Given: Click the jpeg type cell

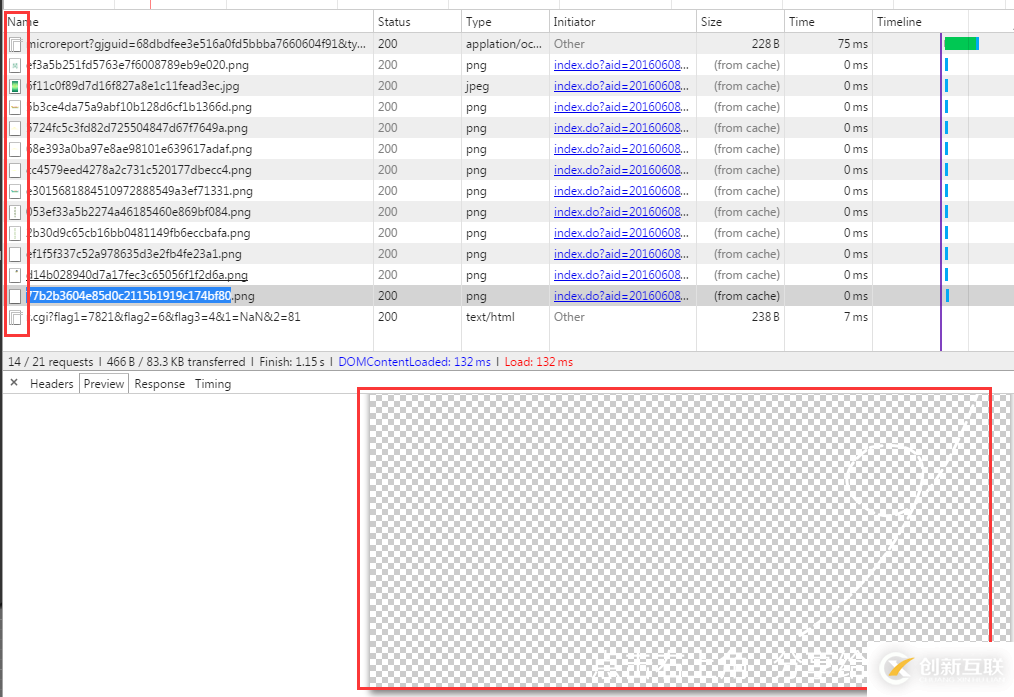Looking at the screenshot, I should 477,87.
